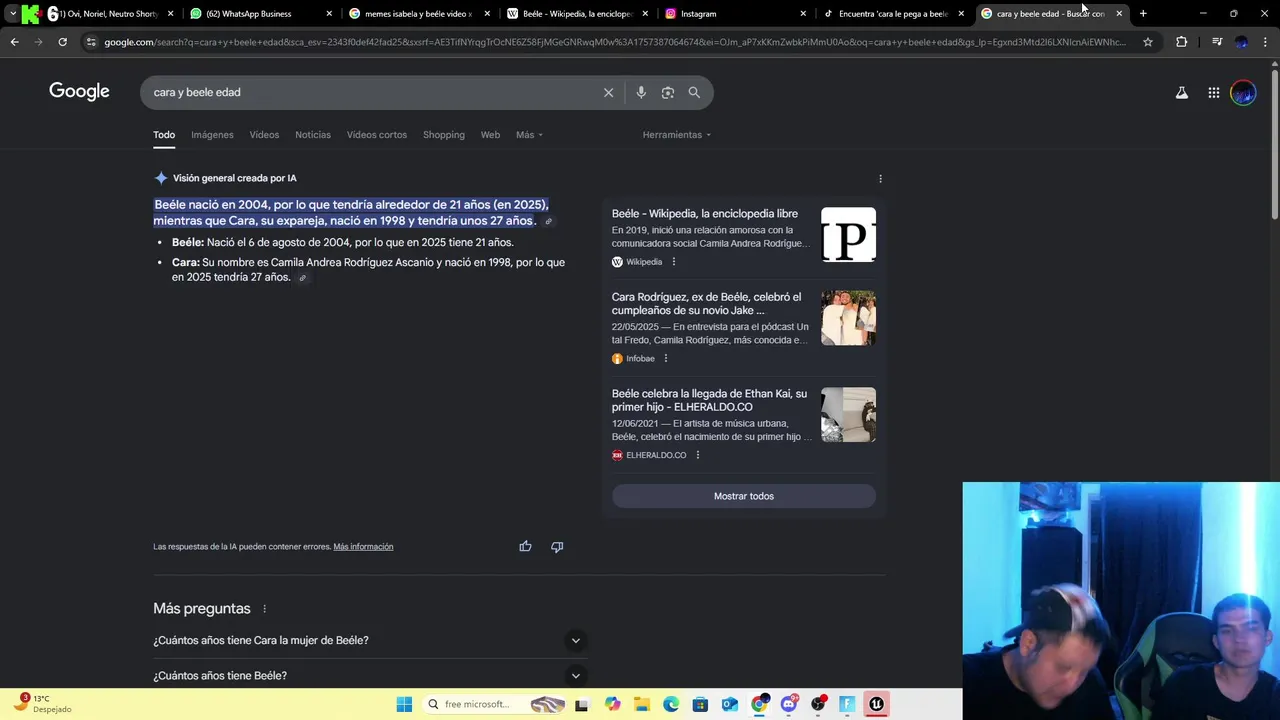Open Task View from the taskbar
Screen dimensions: 1280x720
tap(582, 704)
